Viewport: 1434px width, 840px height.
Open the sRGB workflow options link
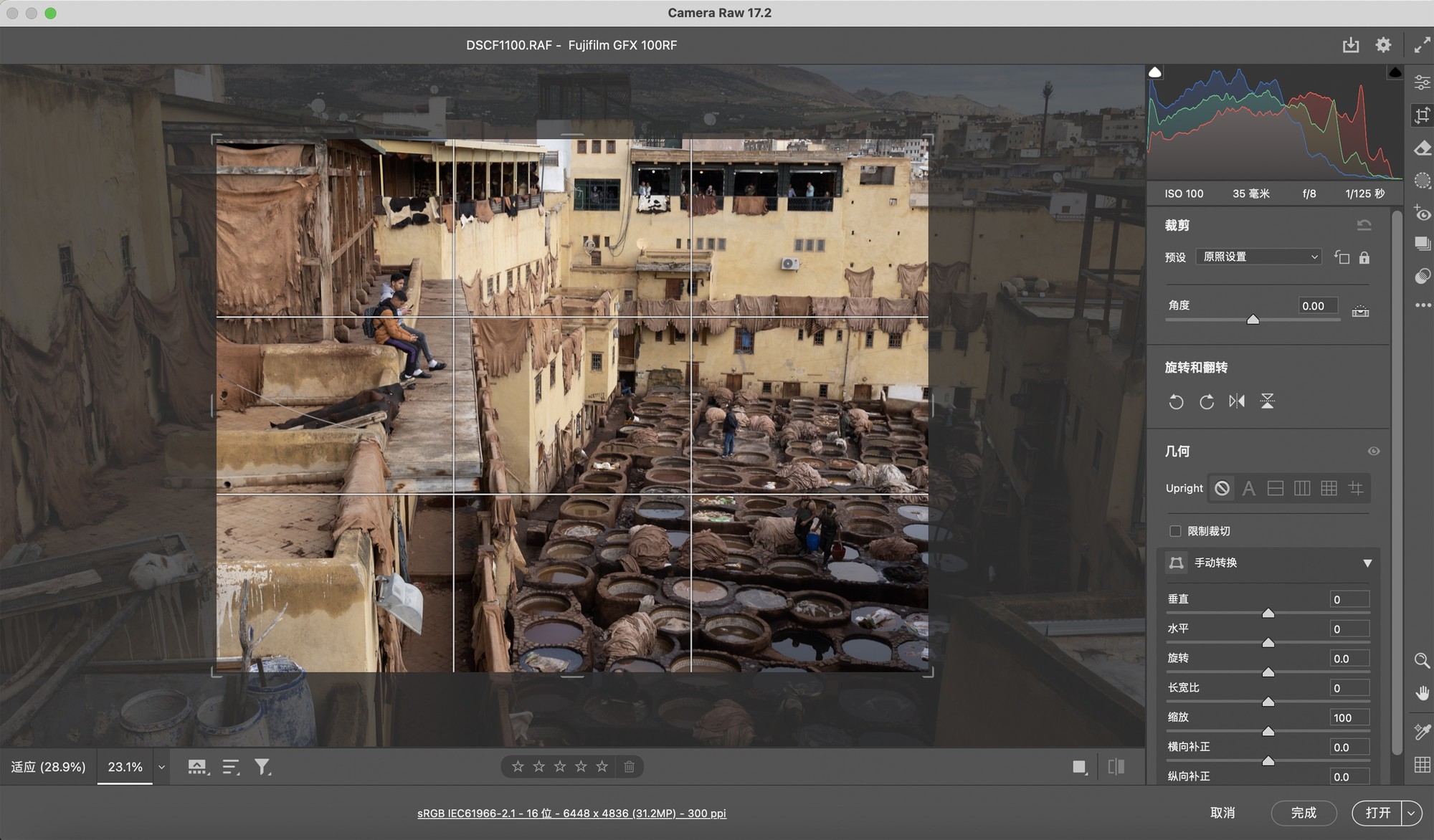click(x=571, y=813)
